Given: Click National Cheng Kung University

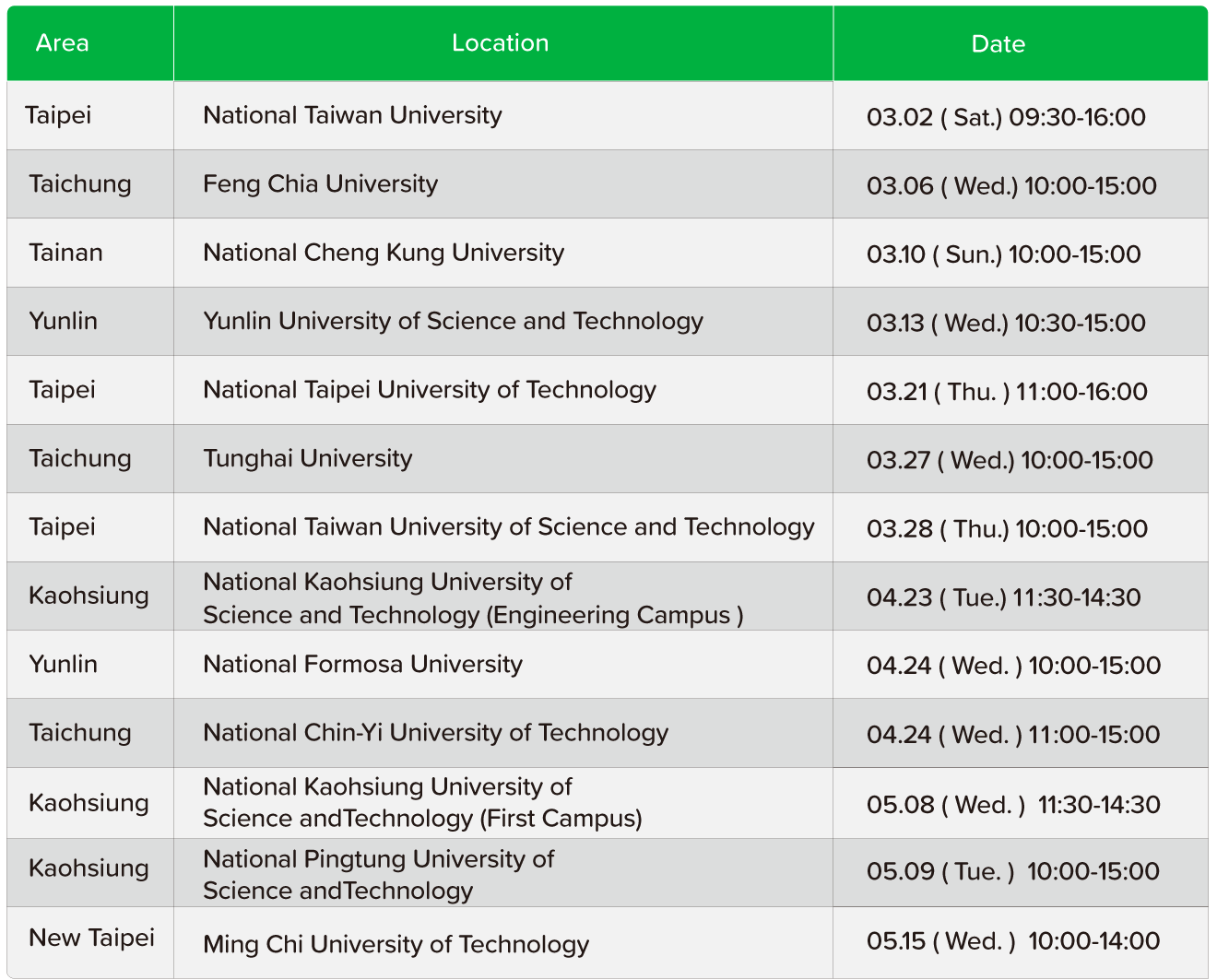Looking at the screenshot, I should point(384,253).
